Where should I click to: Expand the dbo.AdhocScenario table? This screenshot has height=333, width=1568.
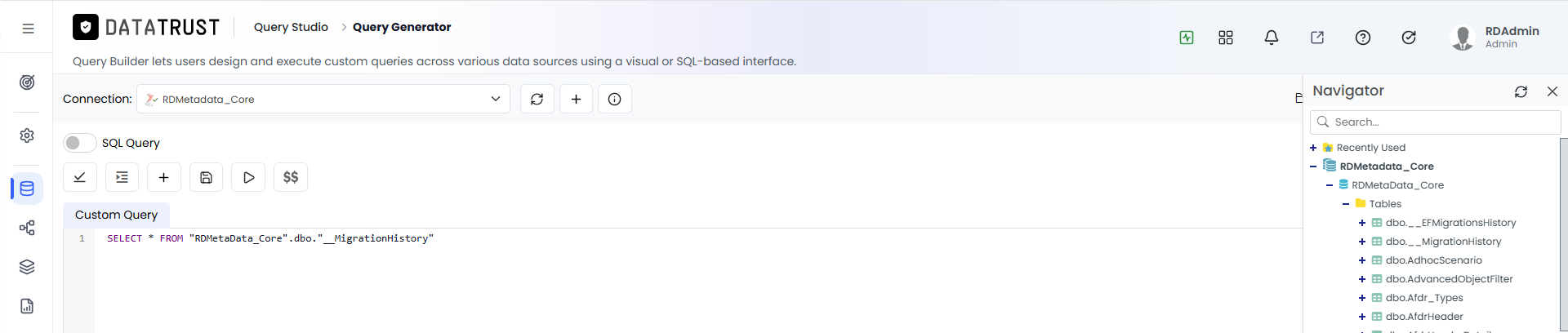(1362, 260)
